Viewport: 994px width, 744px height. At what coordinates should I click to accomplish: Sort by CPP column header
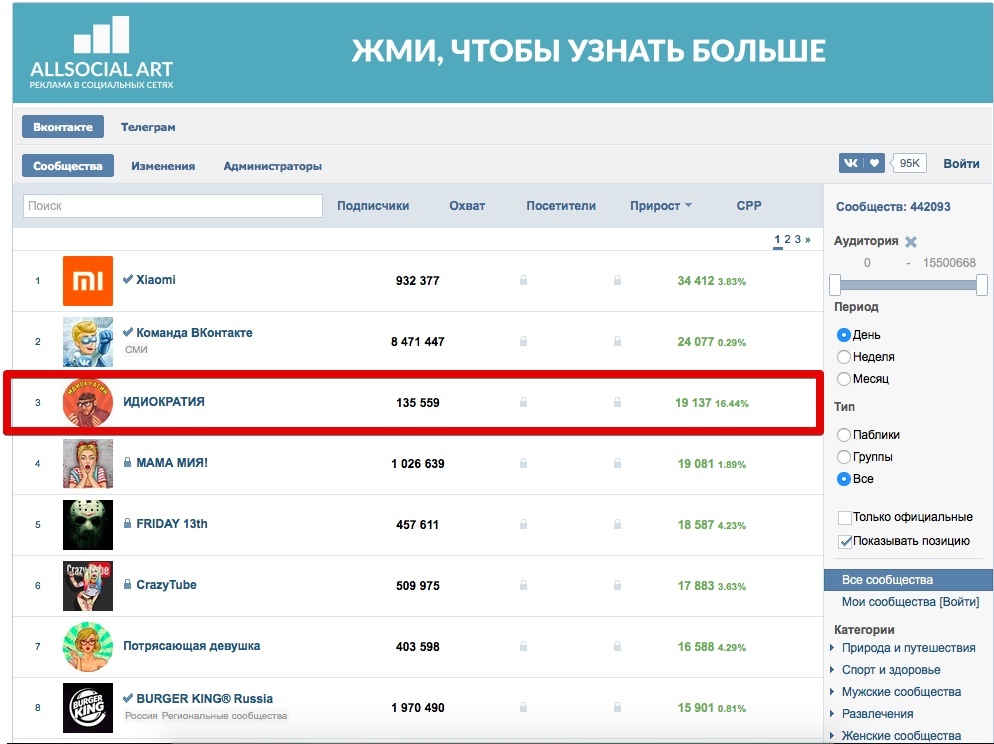coord(749,206)
